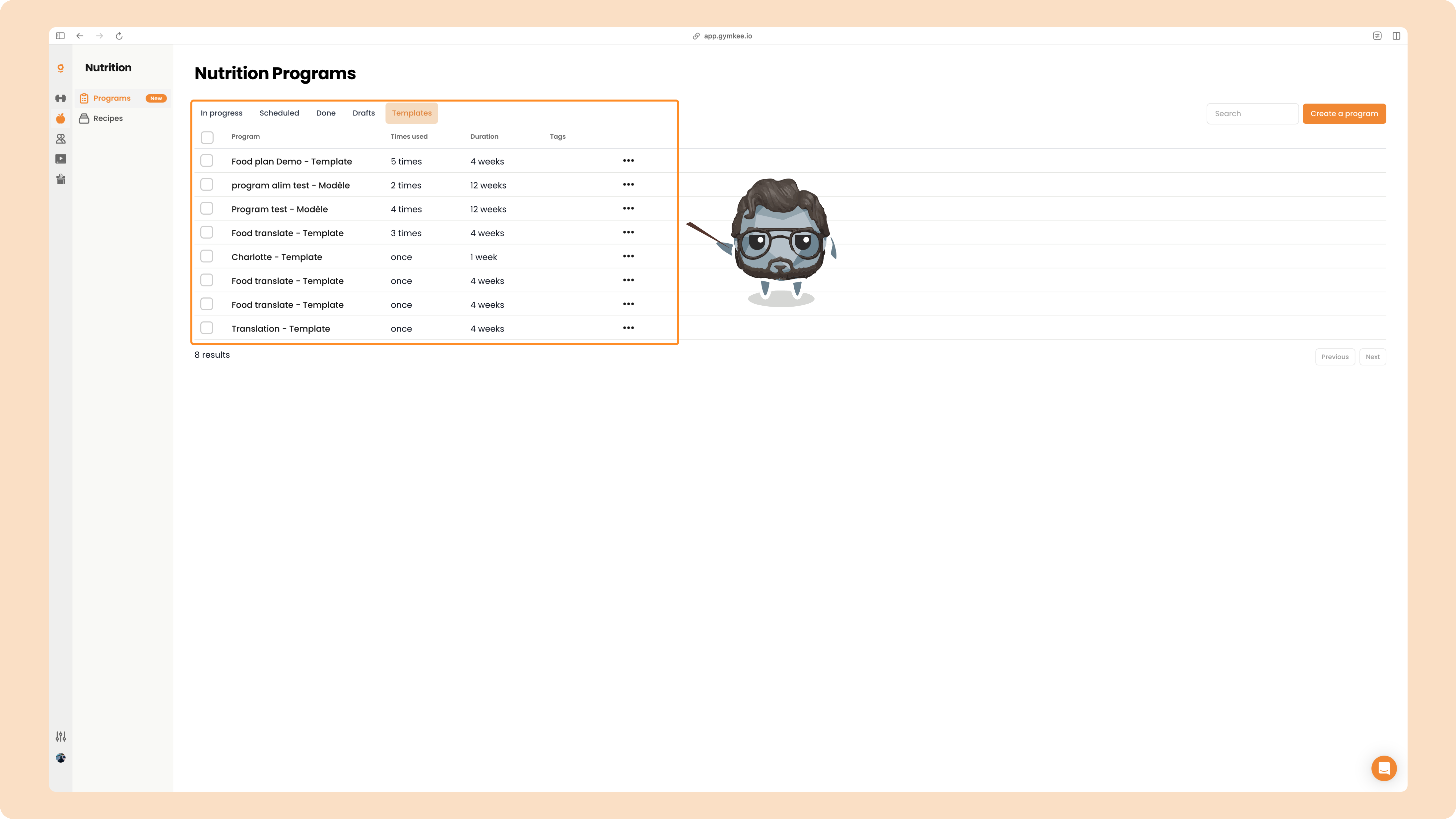Viewport: 1456px width, 819px height.
Task: Toggle the browser sidebar panel icon
Action: 60,36
